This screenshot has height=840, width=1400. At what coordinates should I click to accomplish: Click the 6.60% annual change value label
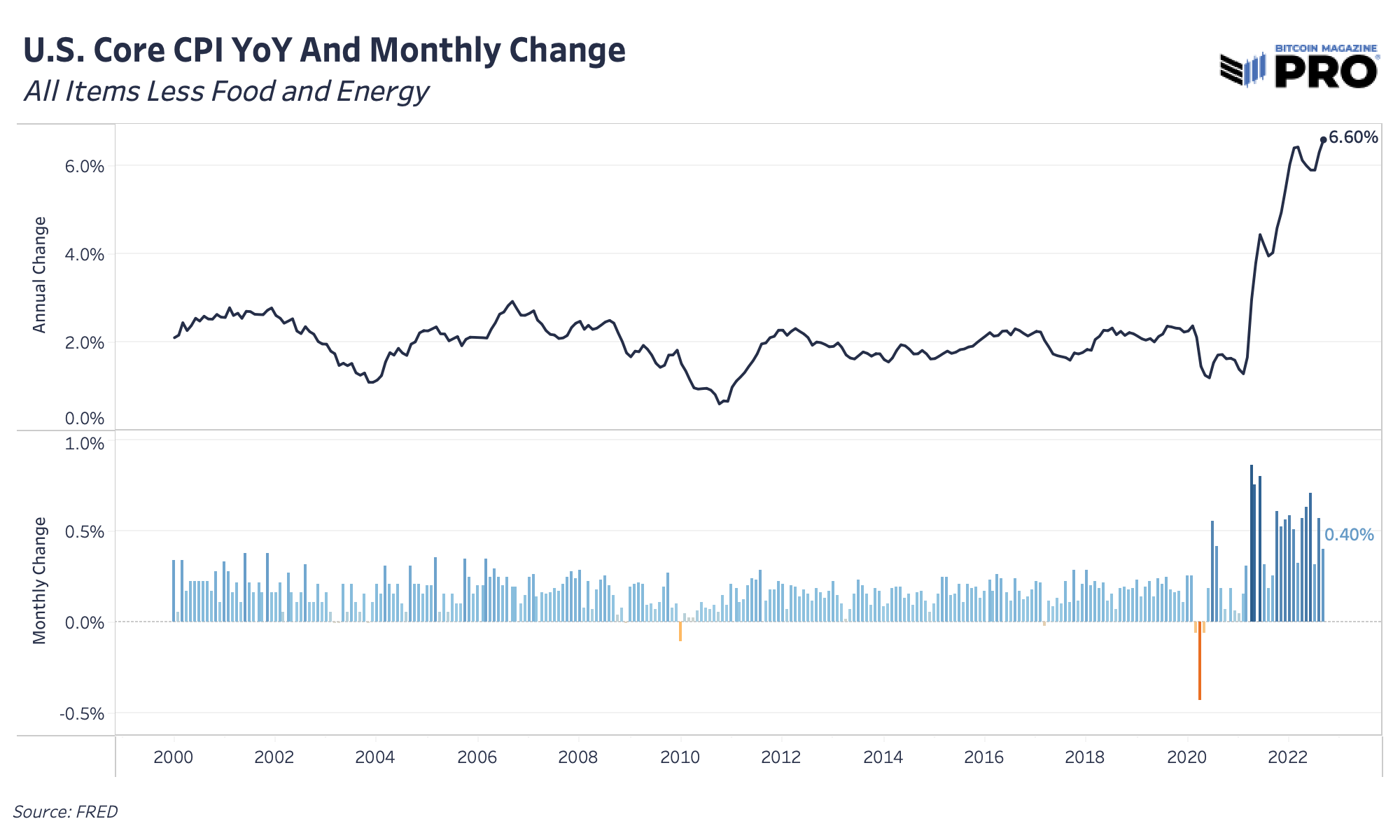[x=1353, y=138]
